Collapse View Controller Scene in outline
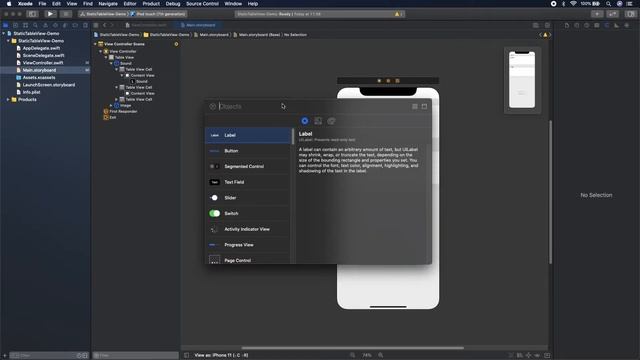640x360 pixels. pyautogui.click(x=96, y=44)
